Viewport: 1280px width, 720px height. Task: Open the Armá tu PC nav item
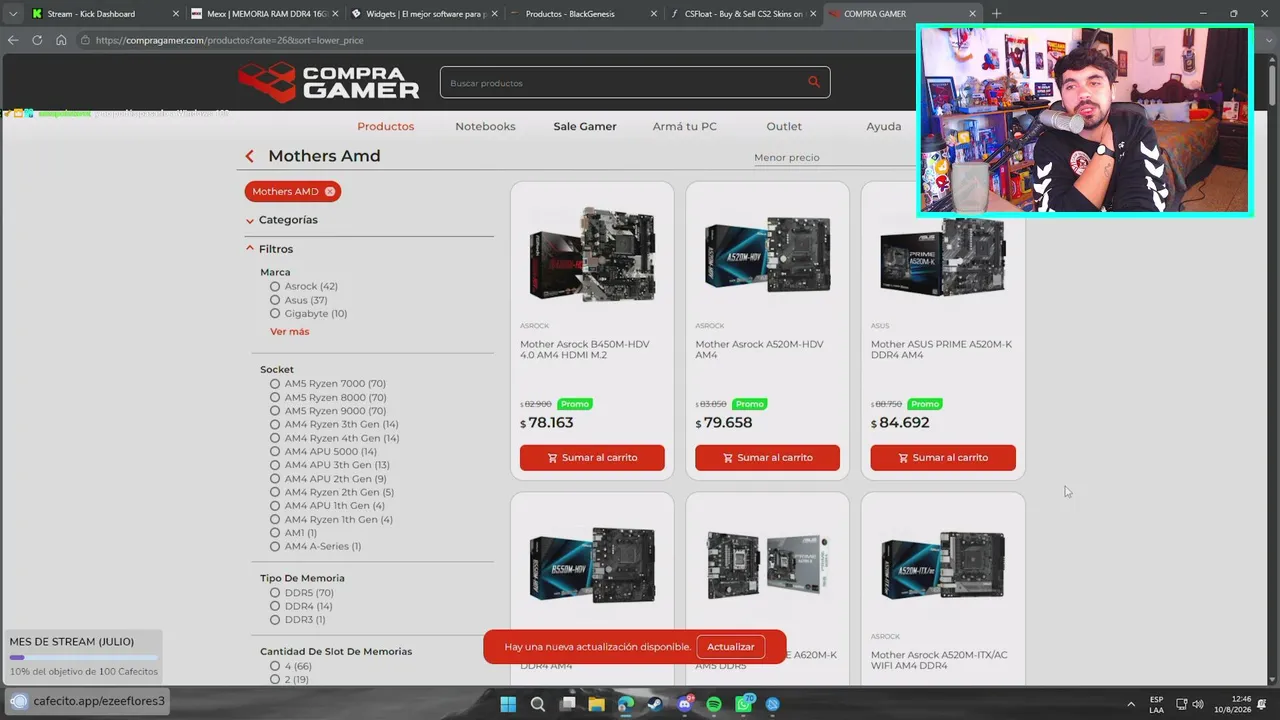(x=685, y=127)
